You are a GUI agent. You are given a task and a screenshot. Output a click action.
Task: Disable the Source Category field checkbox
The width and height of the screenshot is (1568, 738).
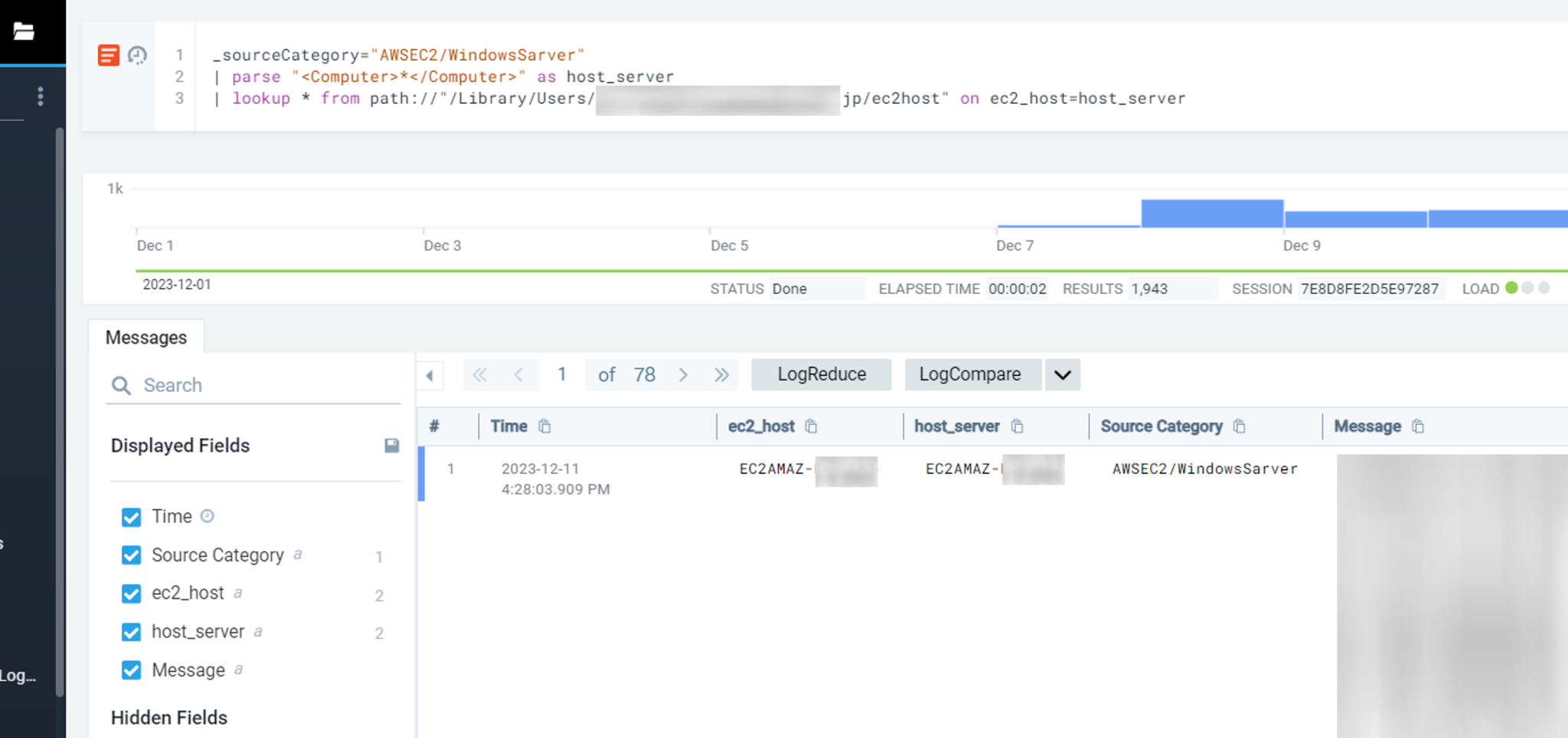click(x=131, y=555)
